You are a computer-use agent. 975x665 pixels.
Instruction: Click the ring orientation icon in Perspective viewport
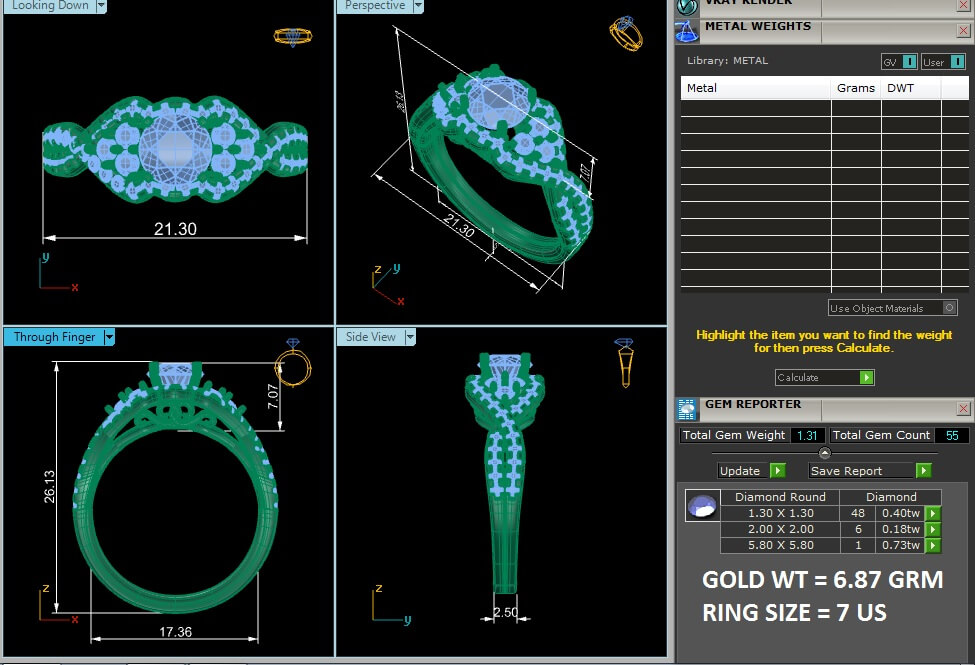[x=626, y=33]
